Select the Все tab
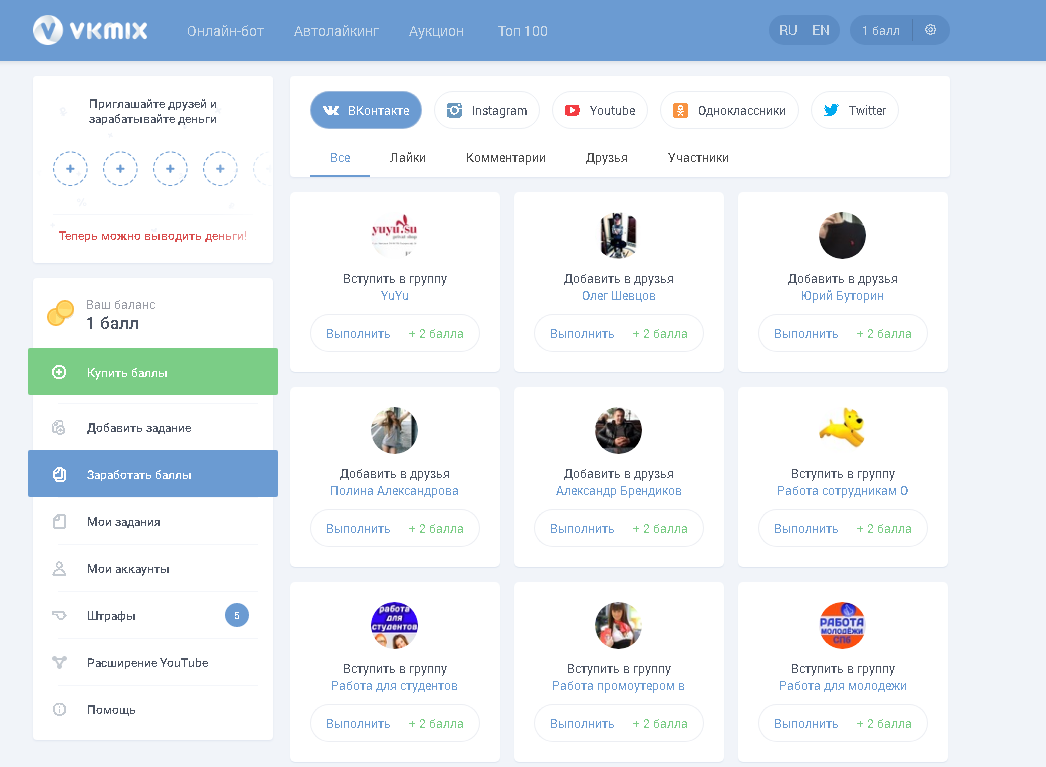1046x767 pixels. tap(340, 157)
